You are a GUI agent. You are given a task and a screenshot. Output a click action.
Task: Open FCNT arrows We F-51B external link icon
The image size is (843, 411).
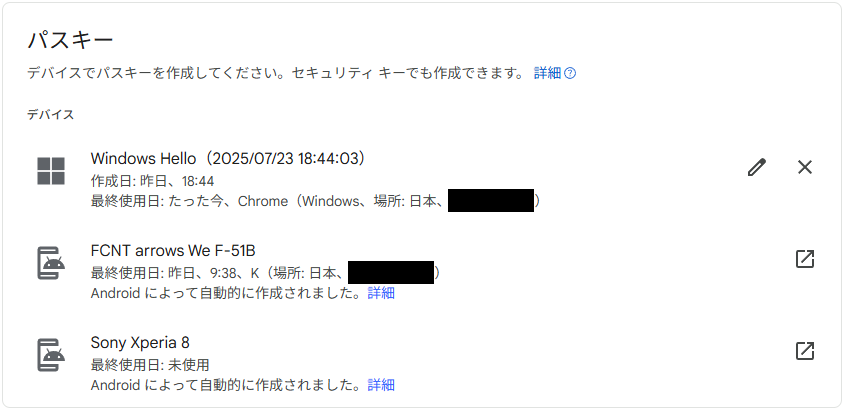coord(804,259)
